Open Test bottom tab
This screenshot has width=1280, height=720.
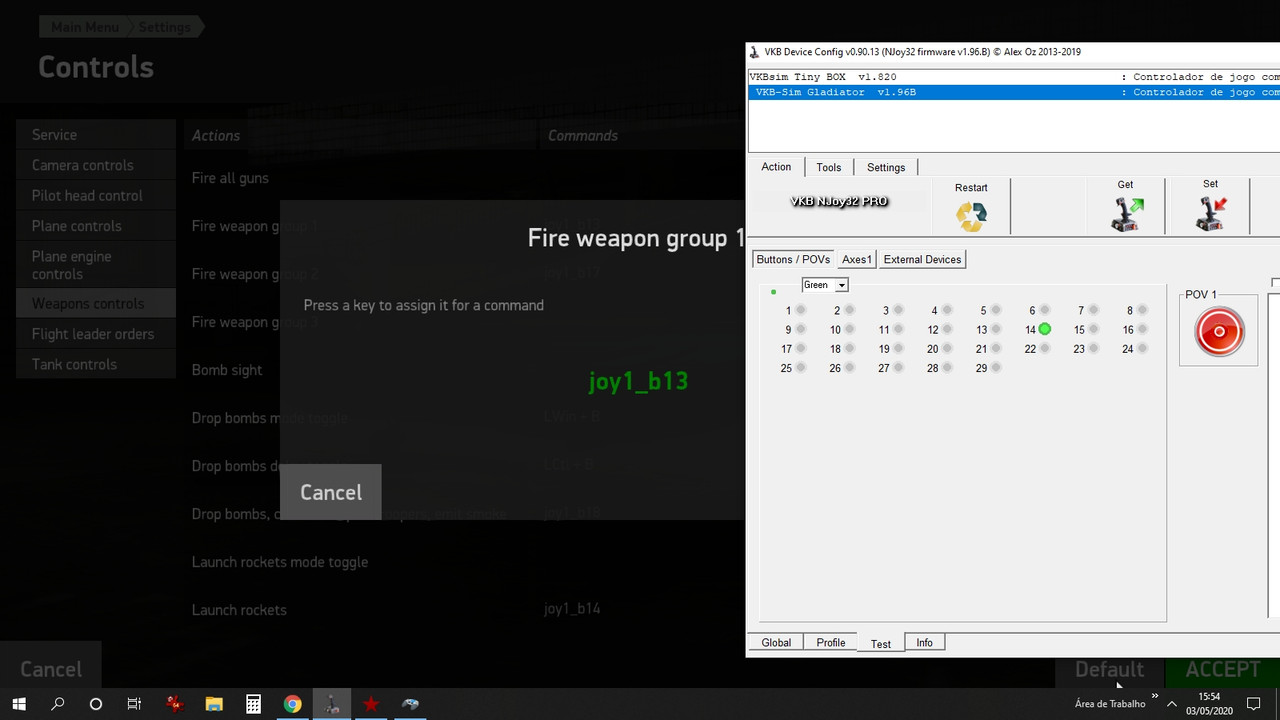(880, 643)
